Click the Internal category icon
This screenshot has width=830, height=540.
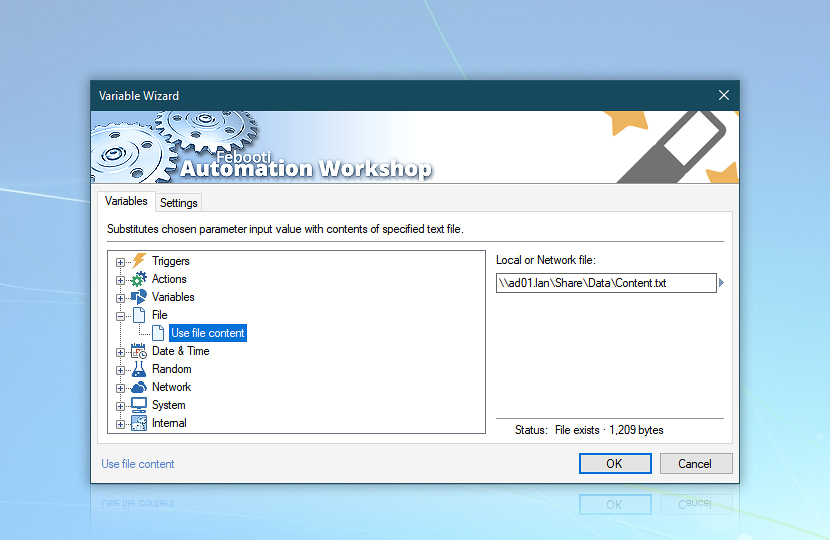click(x=139, y=423)
